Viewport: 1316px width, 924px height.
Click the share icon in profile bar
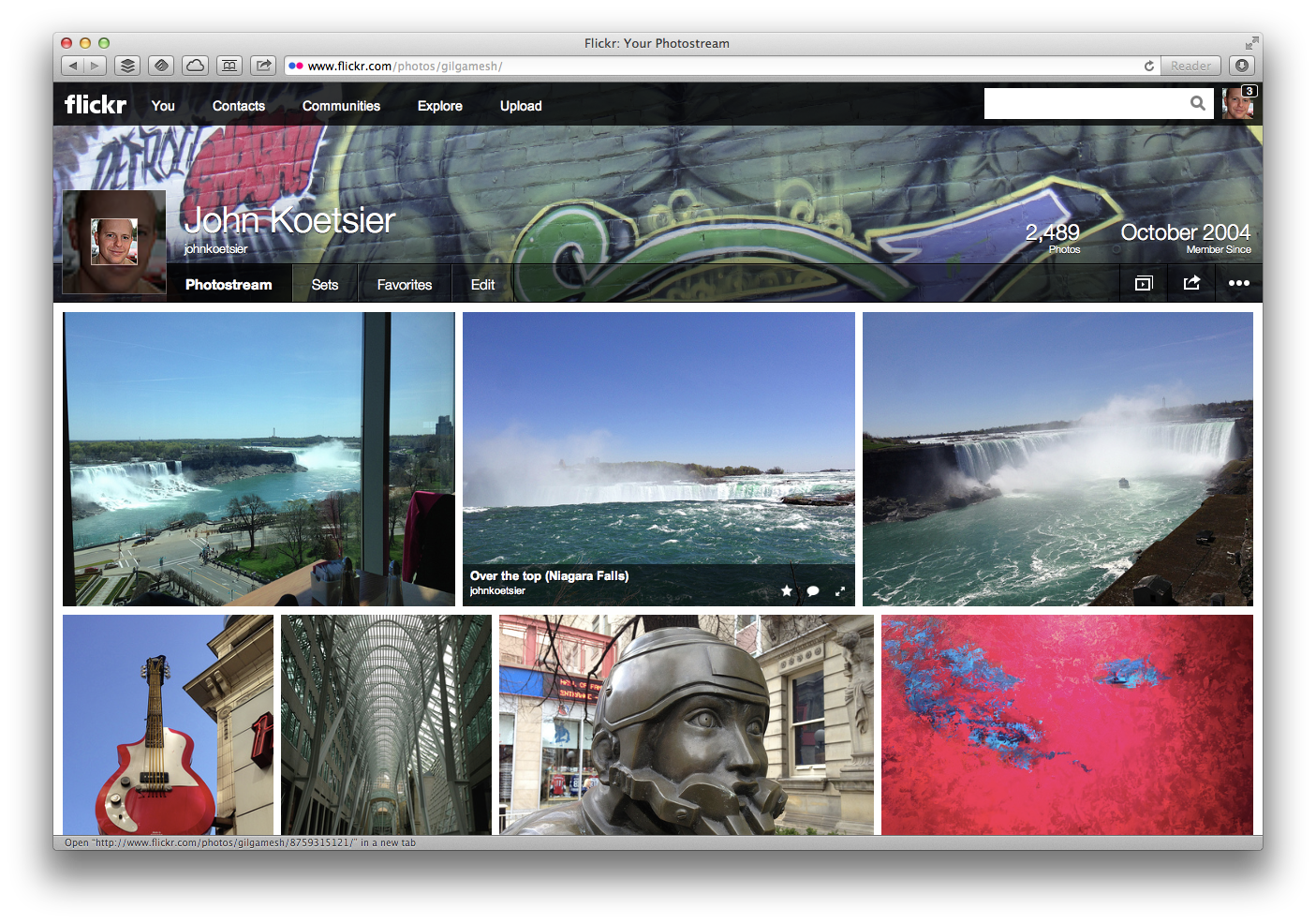[x=1191, y=283]
